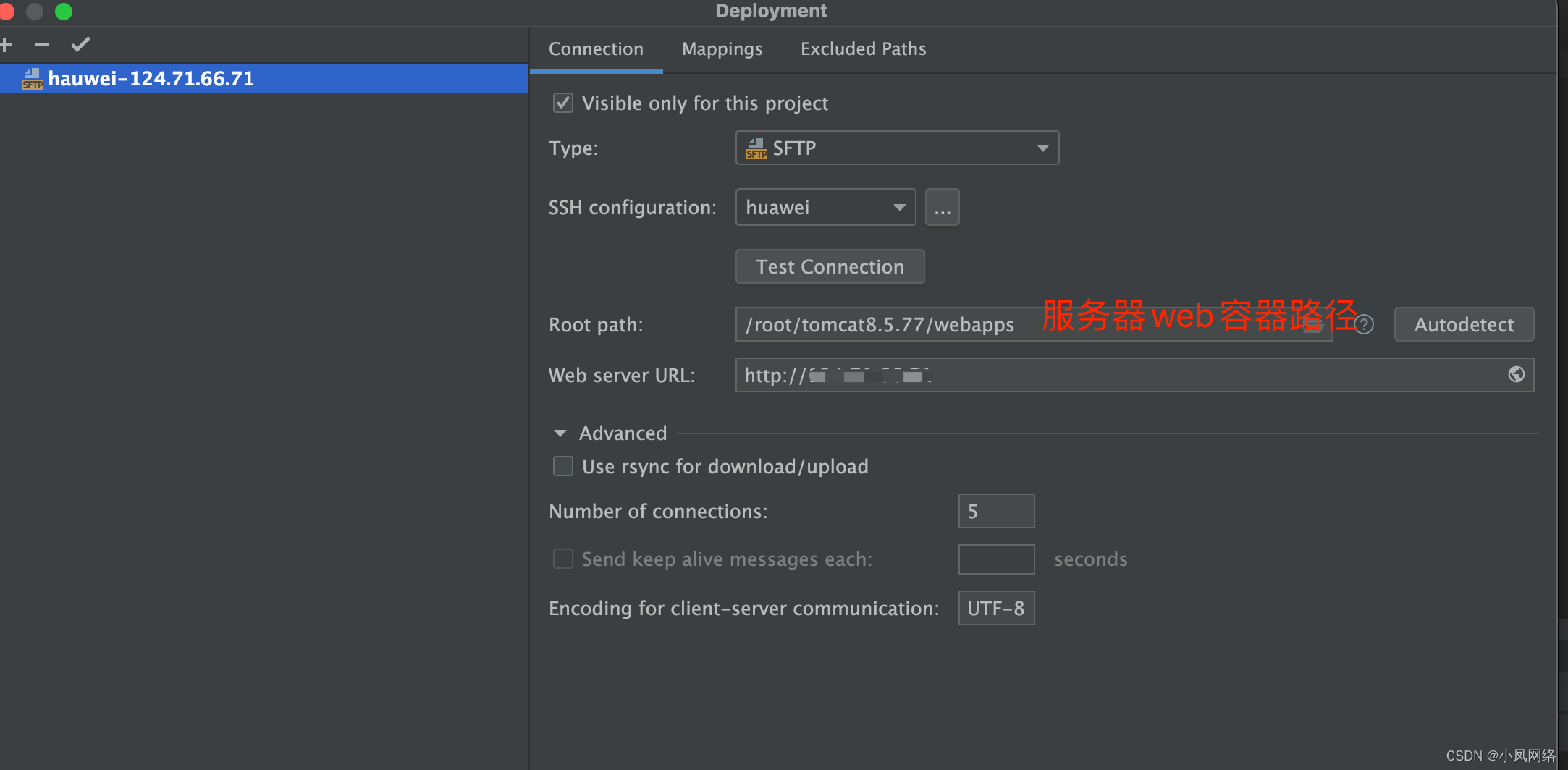This screenshot has width=1568, height=770.
Task: Open the Root path help question mark
Action: tap(1365, 324)
